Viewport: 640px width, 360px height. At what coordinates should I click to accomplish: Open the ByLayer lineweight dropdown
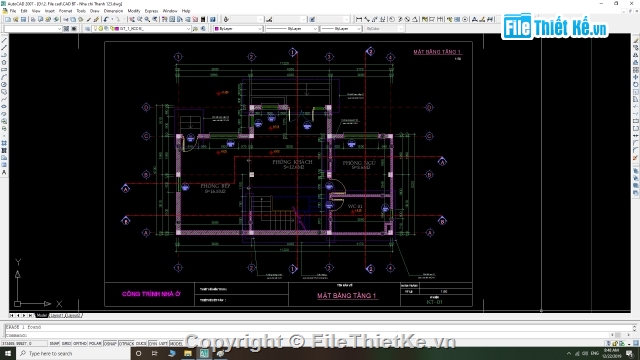341,29
